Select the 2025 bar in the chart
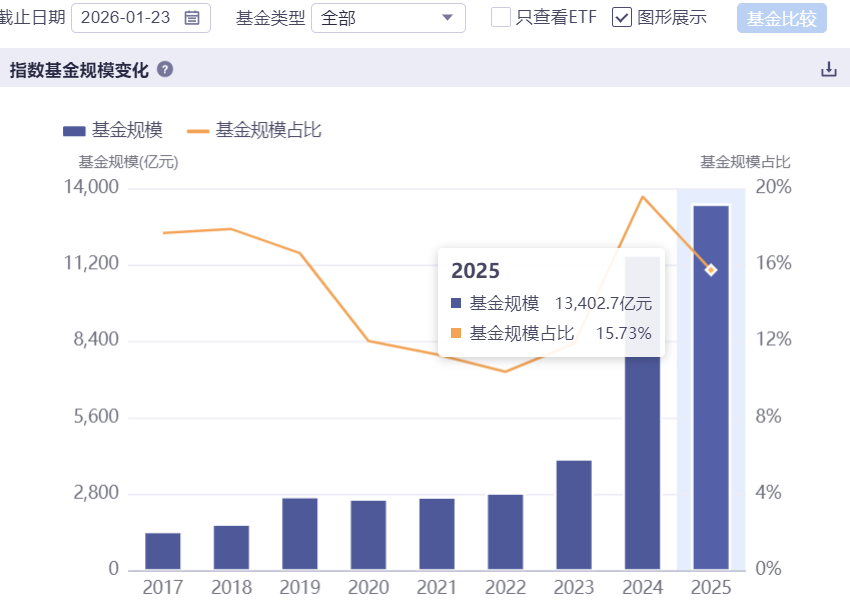850x614 pixels. click(x=711, y=387)
